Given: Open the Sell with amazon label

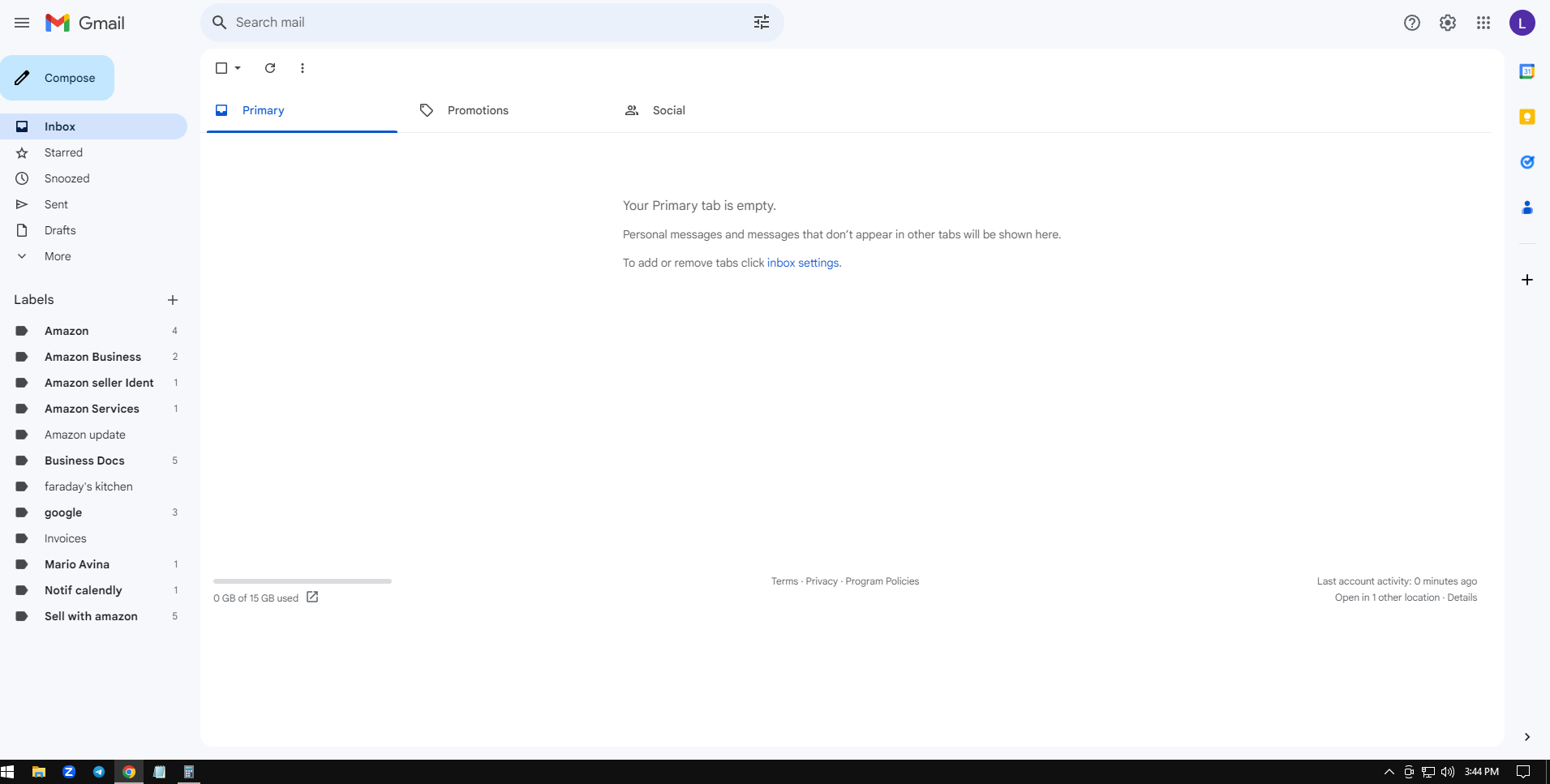Looking at the screenshot, I should click(93, 616).
